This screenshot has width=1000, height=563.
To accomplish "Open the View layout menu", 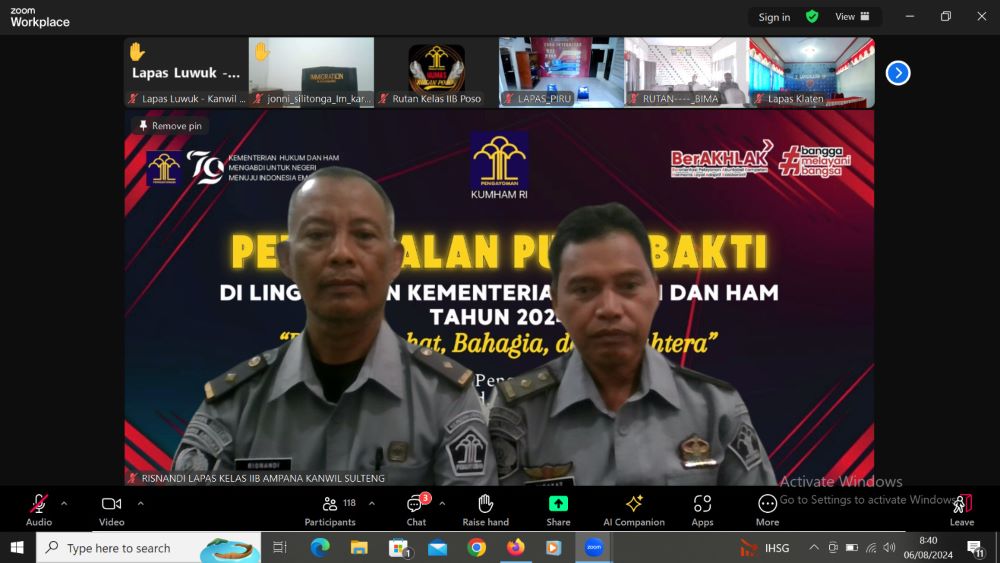I will click(852, 16).
